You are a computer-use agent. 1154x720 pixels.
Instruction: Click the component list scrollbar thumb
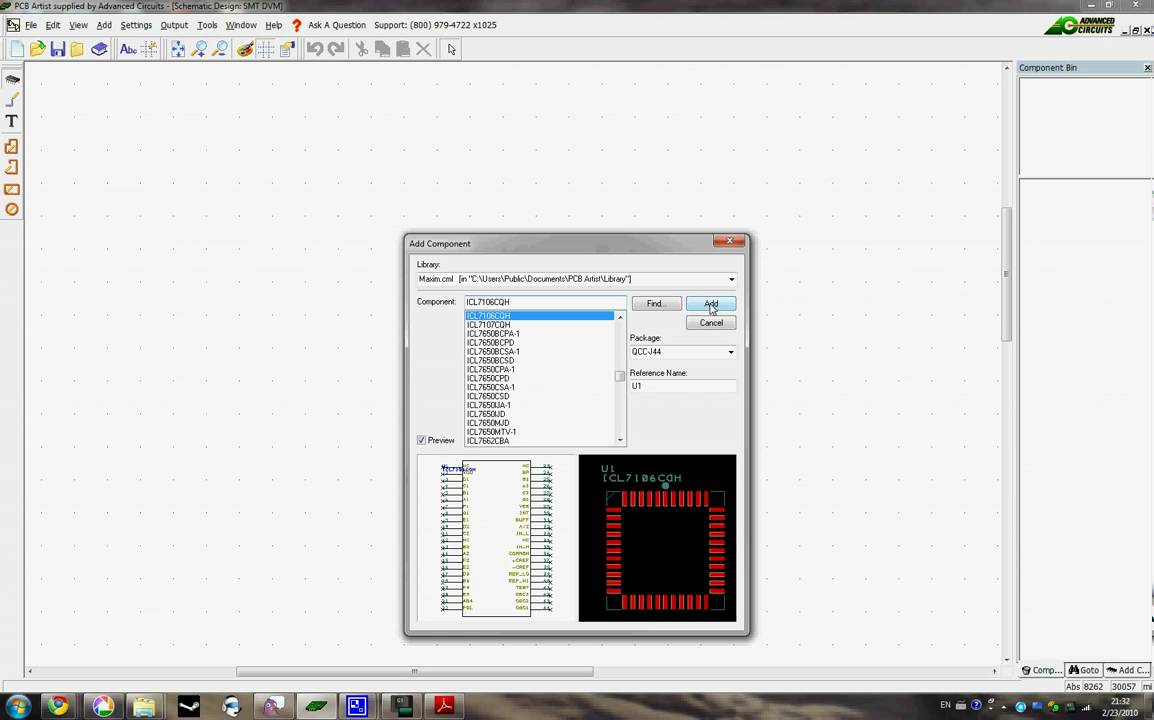[620, 376]
